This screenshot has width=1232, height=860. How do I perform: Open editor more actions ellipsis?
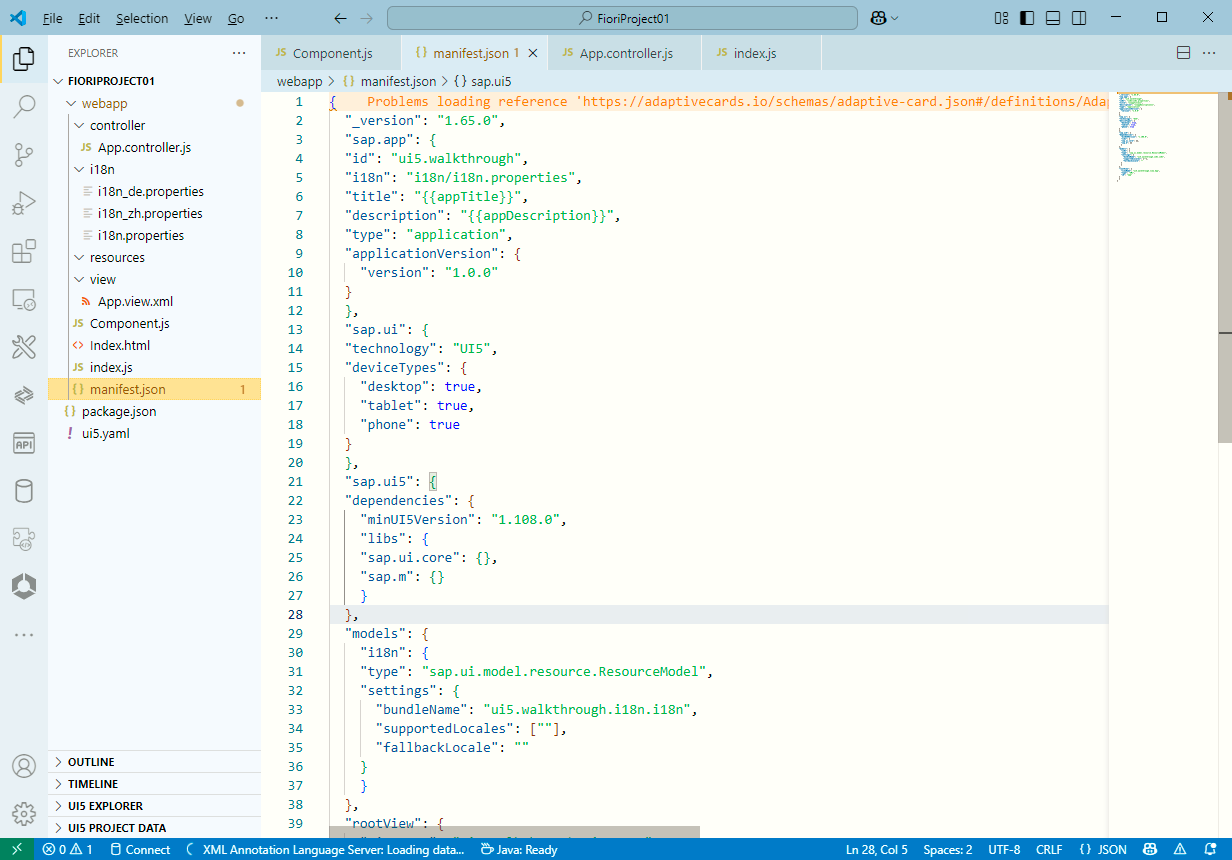pyautogui.click(x=1209, y=53)
